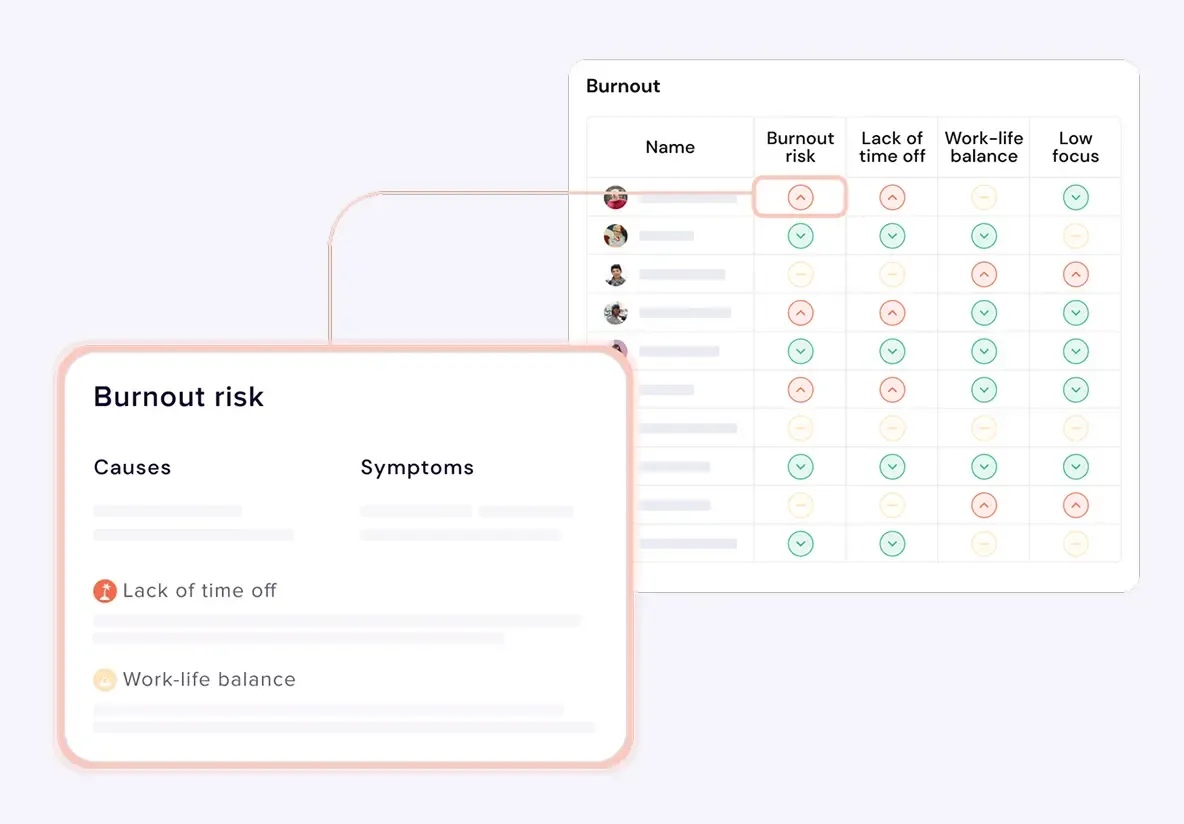Click third row's red Work-life balance arrow

[984, 274]
